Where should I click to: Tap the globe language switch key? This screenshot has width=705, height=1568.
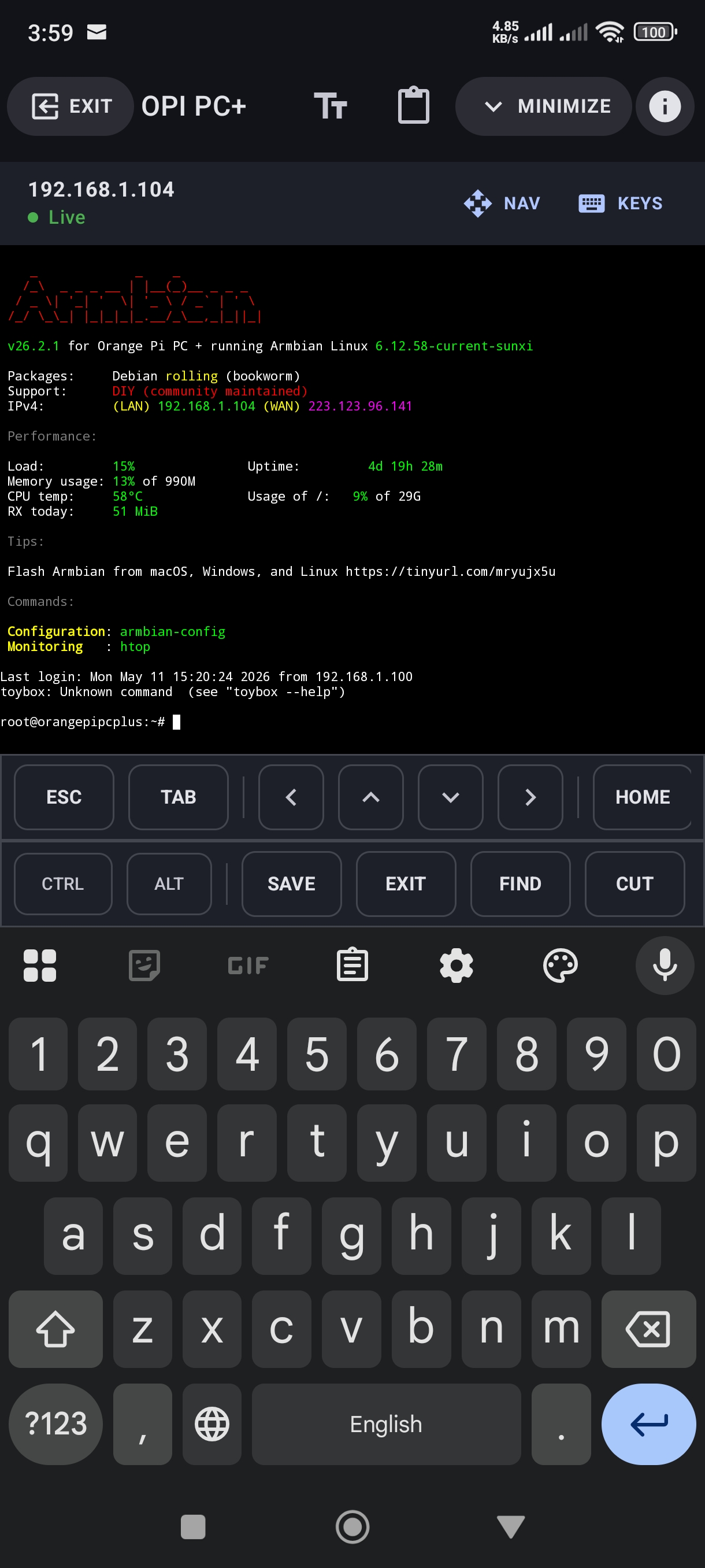pyautogui.click(x=211, y=1423)
